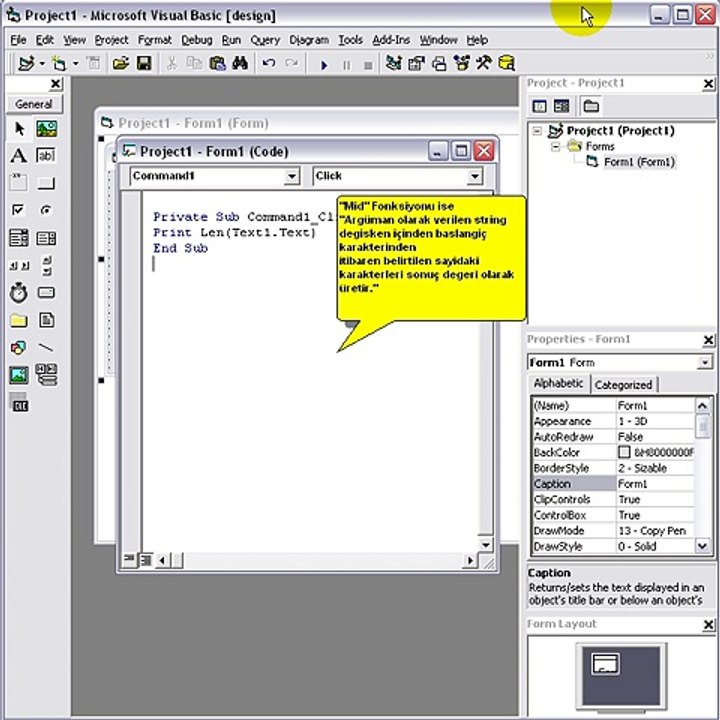Open the Command1 object dropdown
Viewport: 720px width, 720px height.
click(x=291, y=176)
